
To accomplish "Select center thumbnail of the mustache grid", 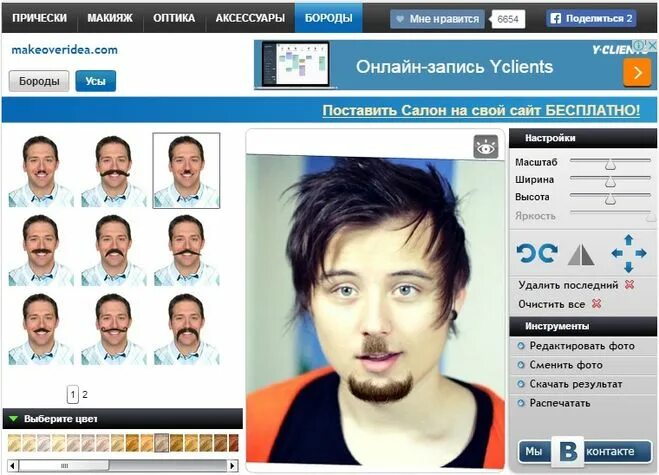I will (x=113, y=250).
